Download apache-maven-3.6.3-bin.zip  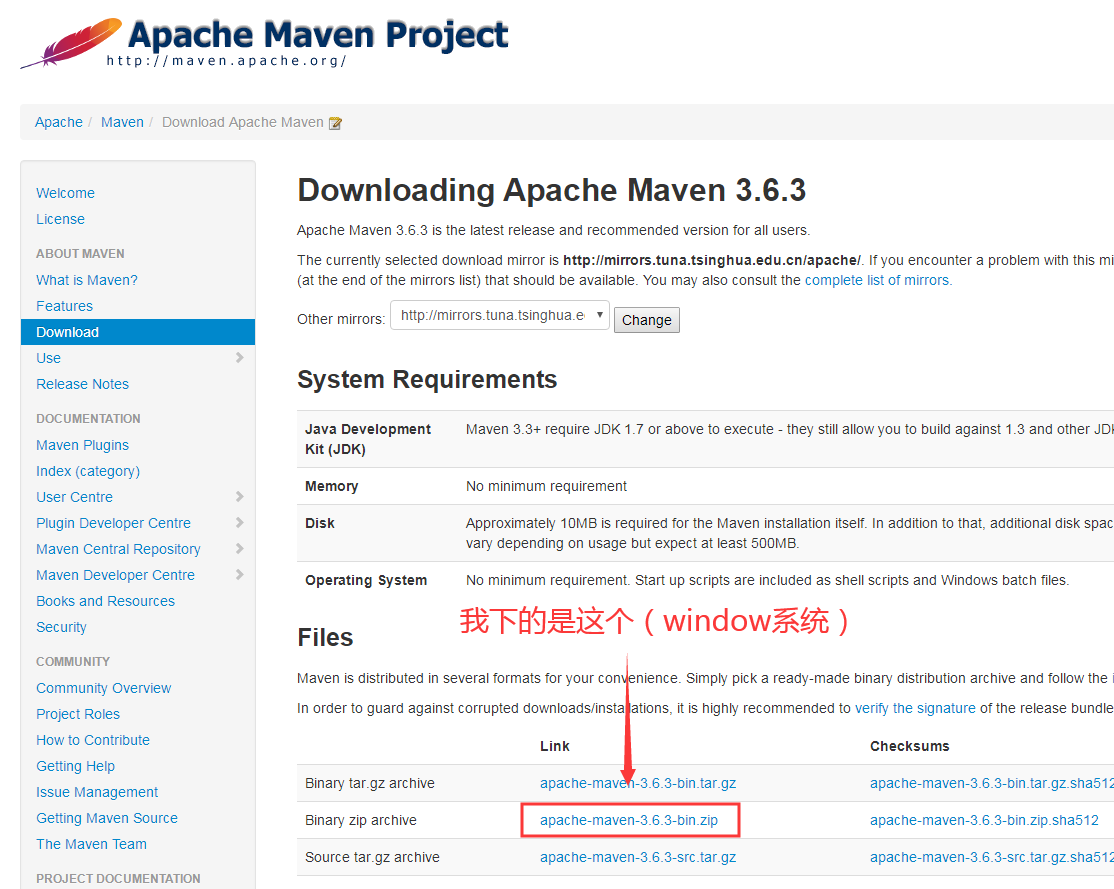pyautogui.click(x=629, y=821)
